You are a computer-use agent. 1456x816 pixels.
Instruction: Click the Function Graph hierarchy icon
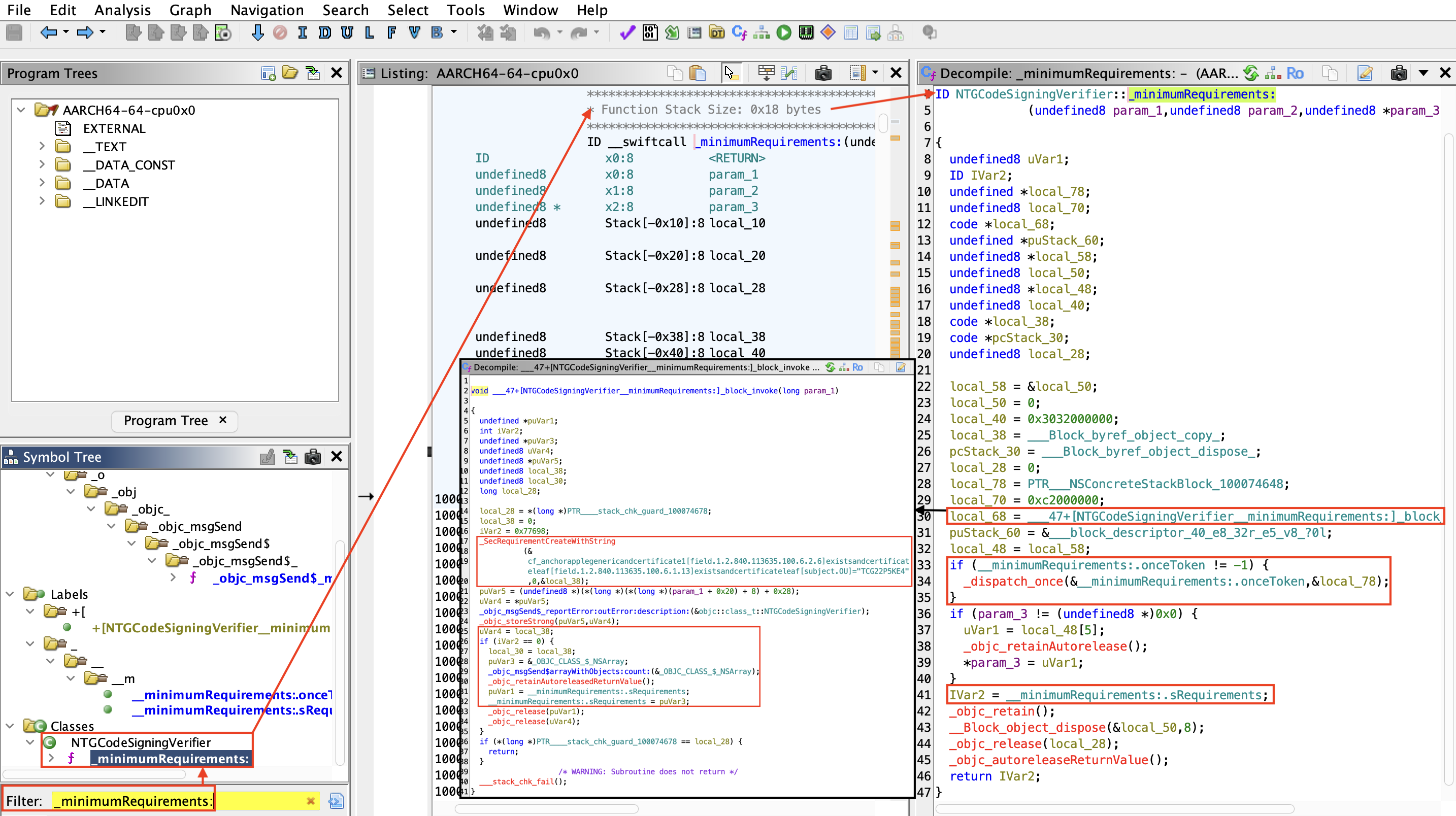(x=762, y=33)
